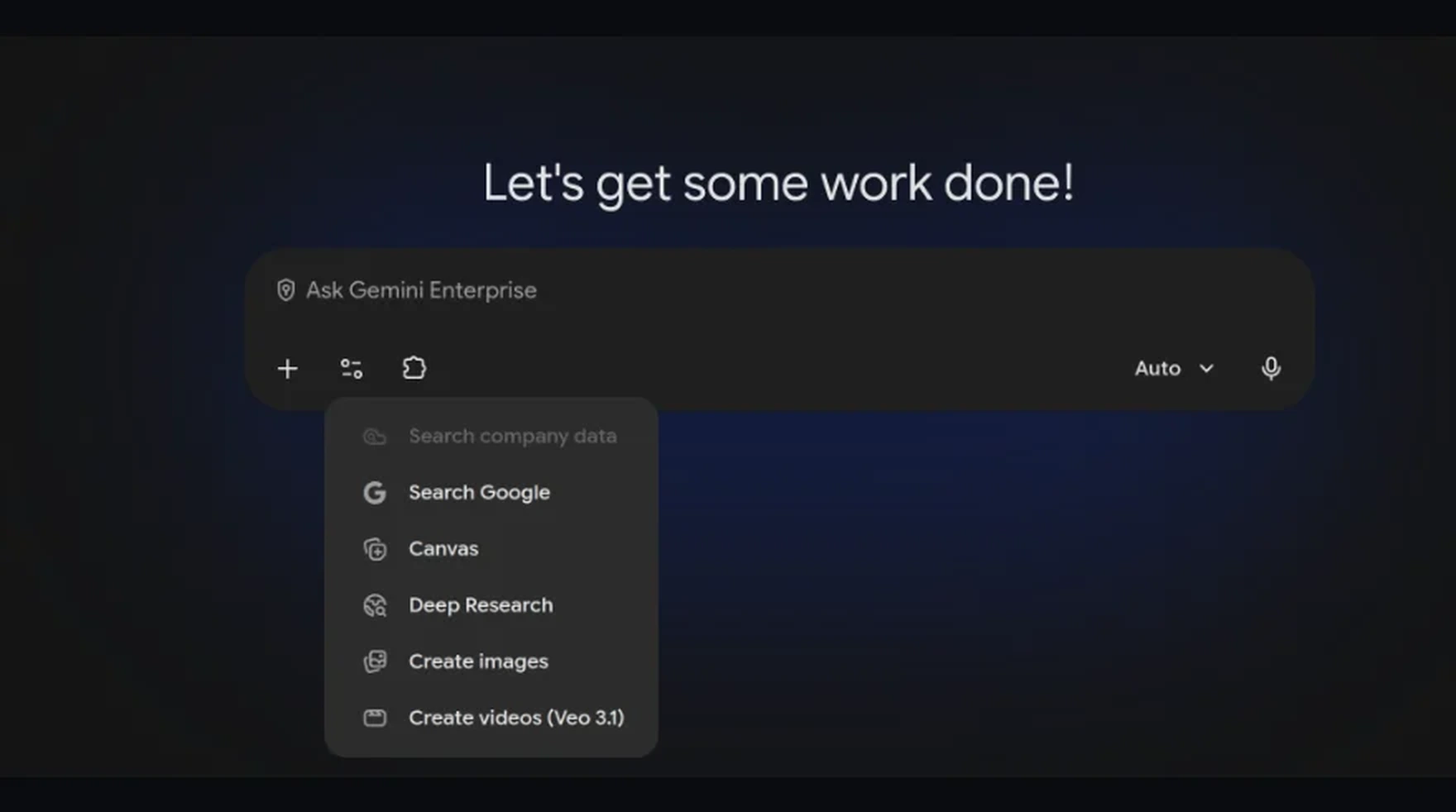Activate the microphone voice input
Screen dimensions: 1456x812
coord(1271,368)
